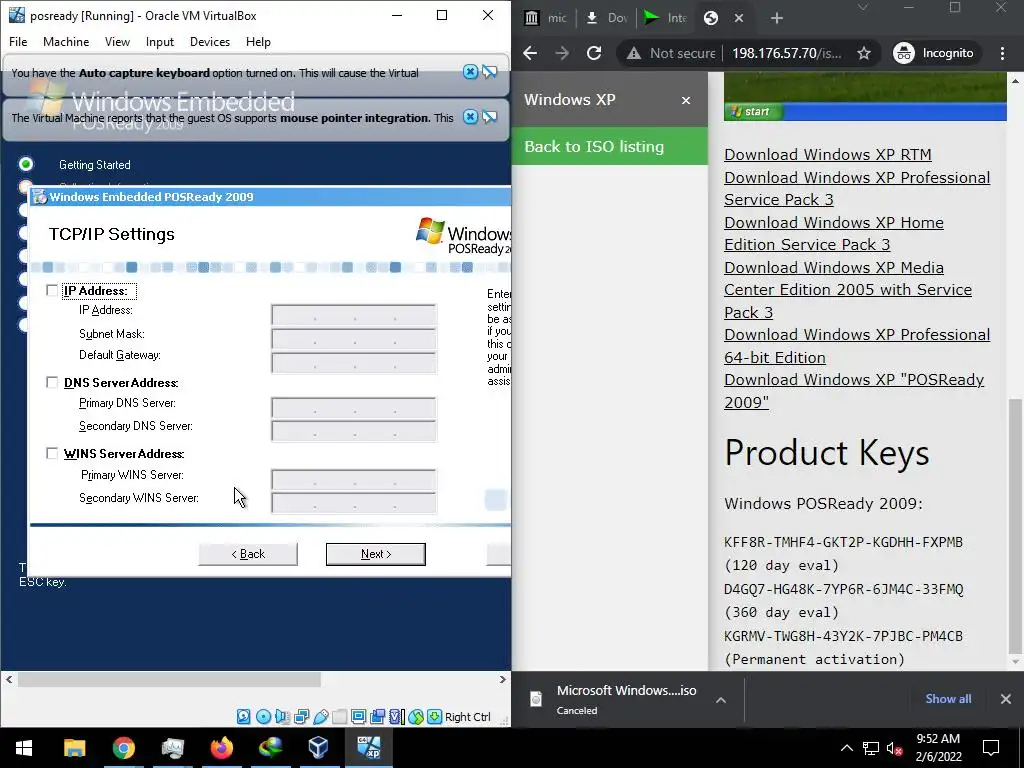Click Show all downloads
1024x768 pixels.
point(948,699)
